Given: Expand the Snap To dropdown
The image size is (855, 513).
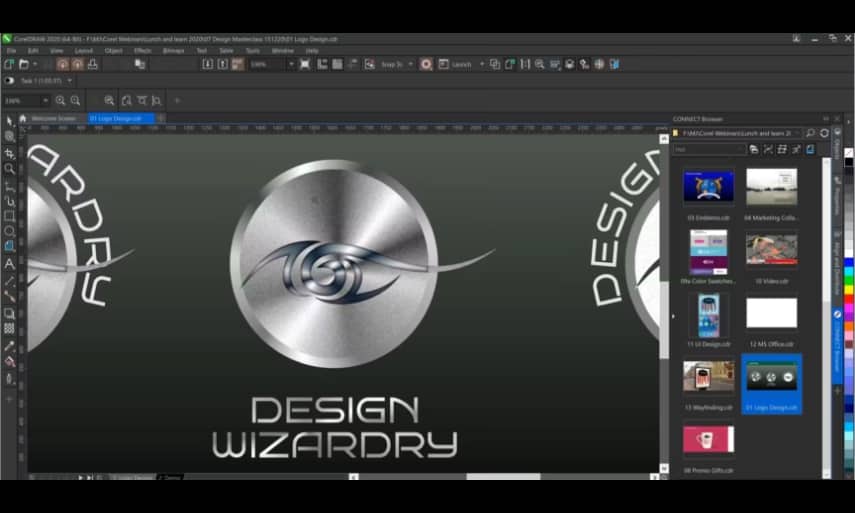Looking at the screenshot, I should [410, 64].
